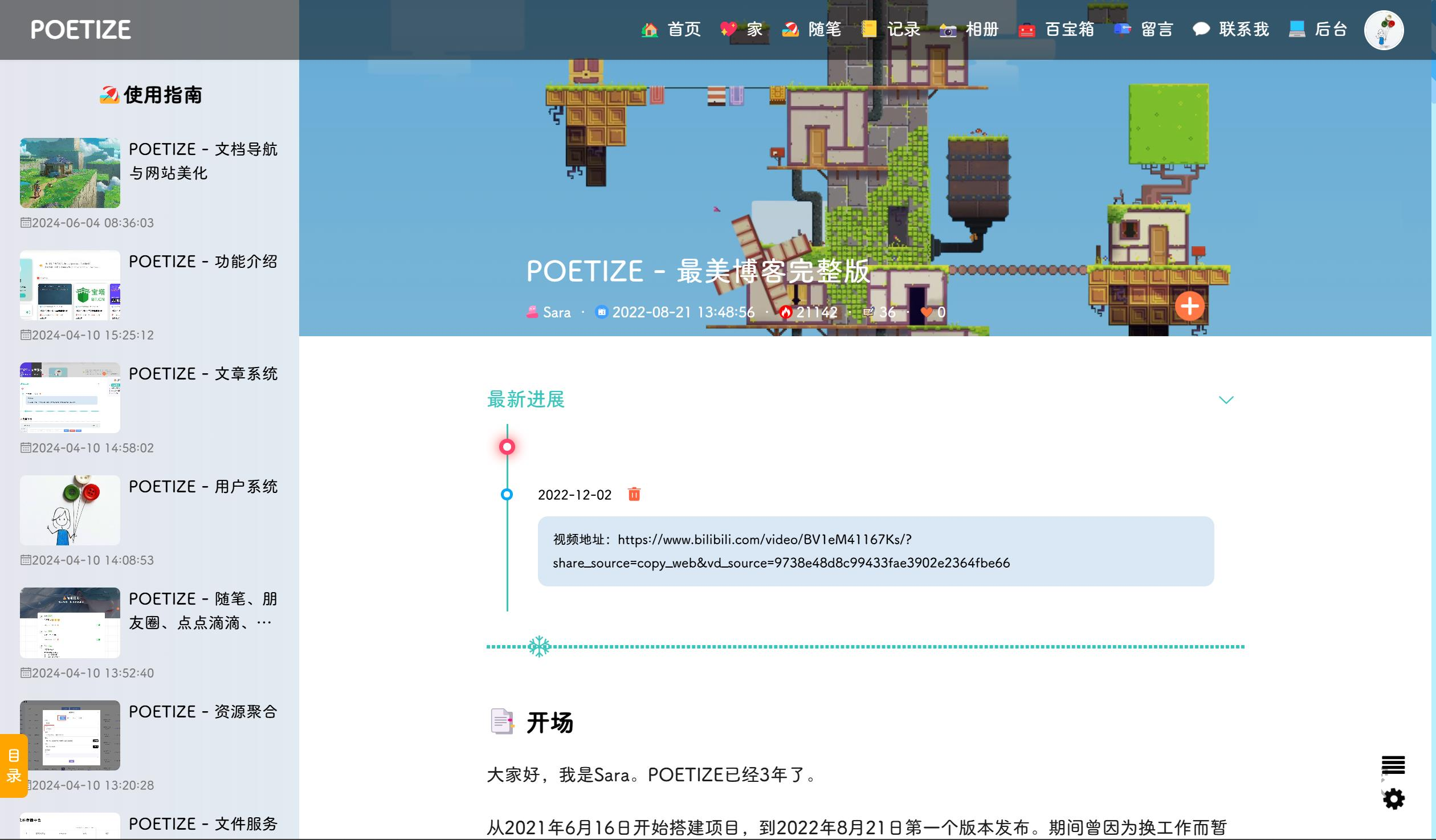Open the thumbnail for POETIZE - 用户系统
This screenshot has width=1436, height=840.
[70, 510]
